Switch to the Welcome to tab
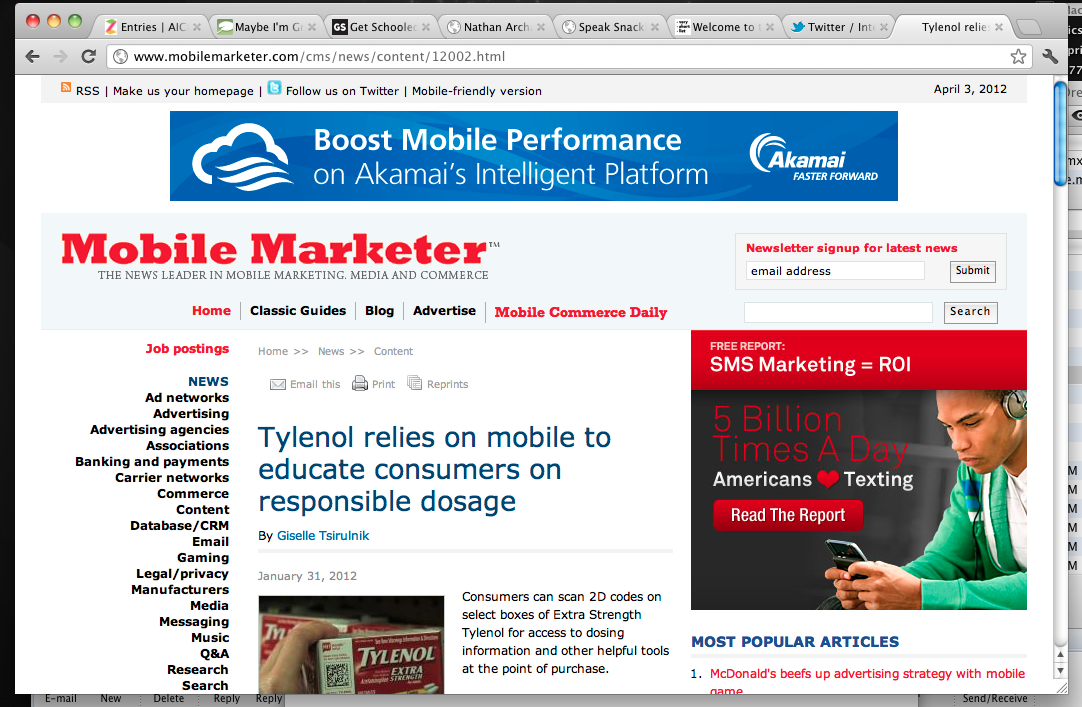 pyautogui.click(x=725, y=27)
